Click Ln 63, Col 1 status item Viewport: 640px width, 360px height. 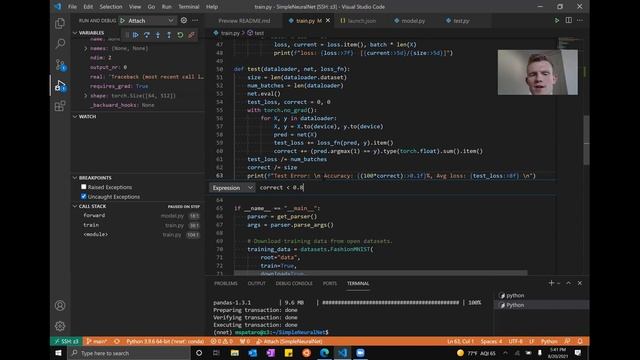click(460, 341)
